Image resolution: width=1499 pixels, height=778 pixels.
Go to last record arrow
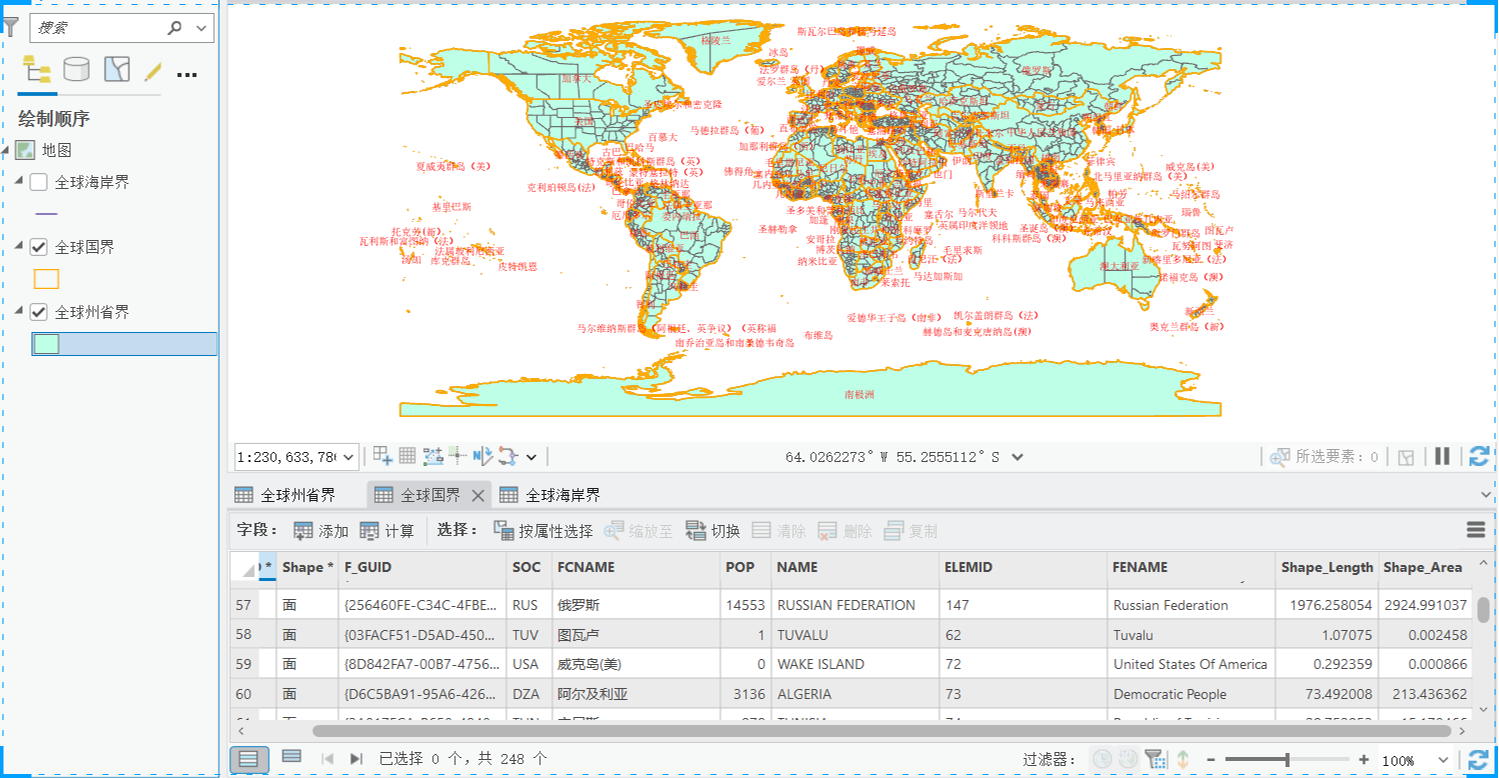coord(356,759)
